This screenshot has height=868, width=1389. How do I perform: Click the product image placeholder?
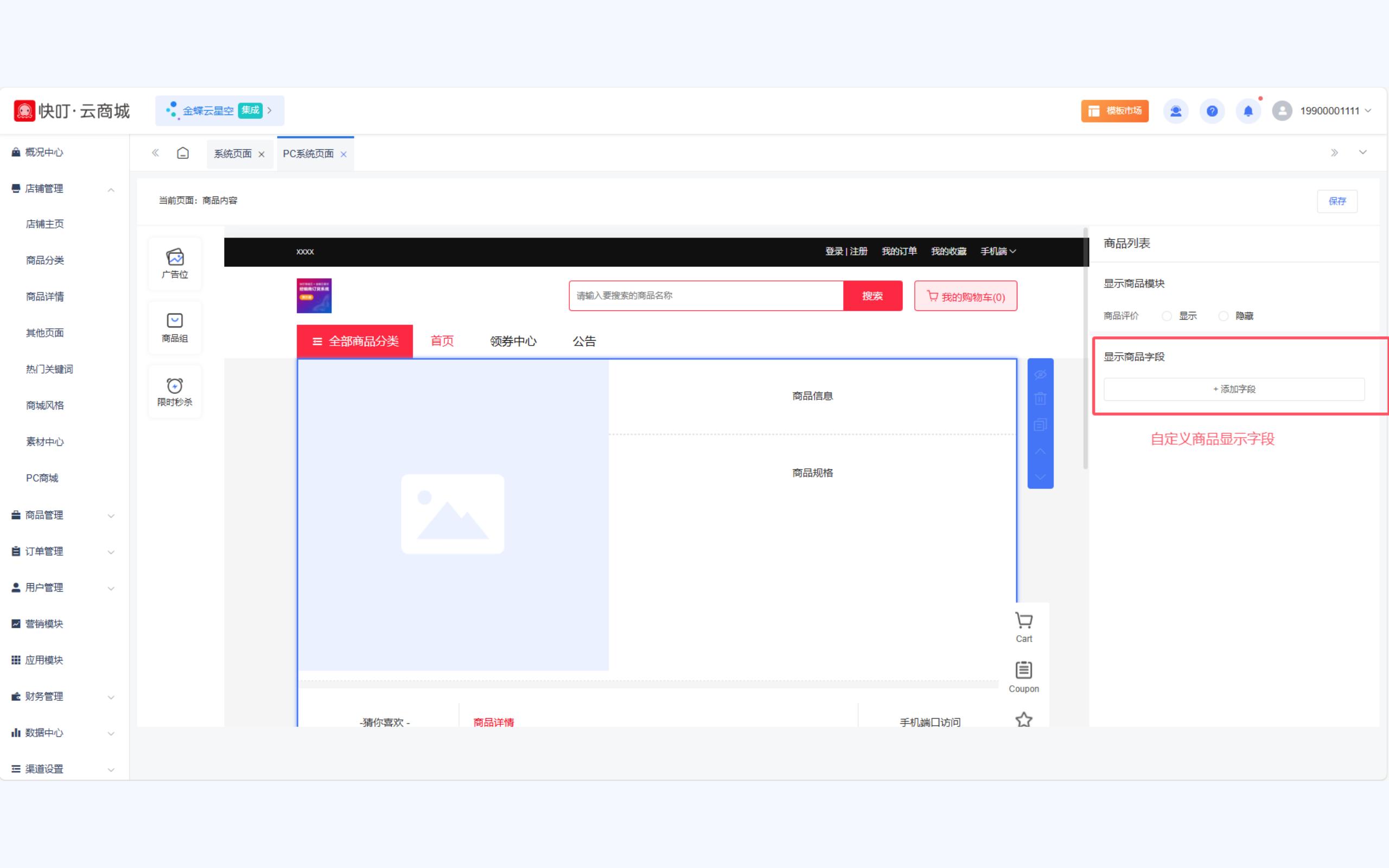tap(454, 515)
